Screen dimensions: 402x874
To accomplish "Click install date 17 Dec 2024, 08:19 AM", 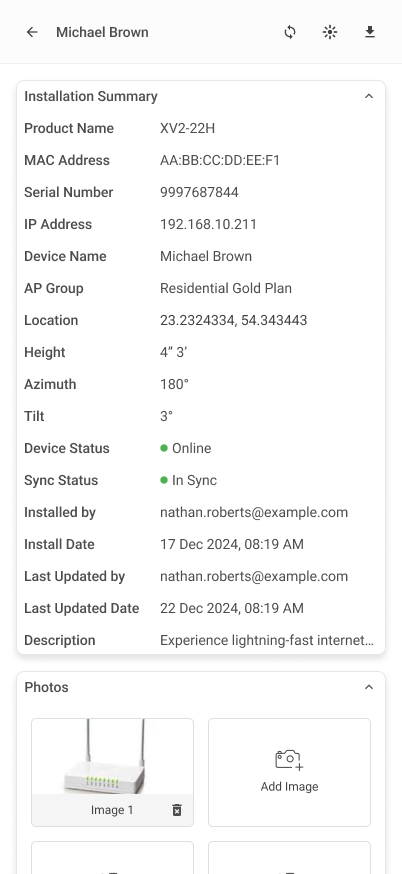I will [232, 545].
